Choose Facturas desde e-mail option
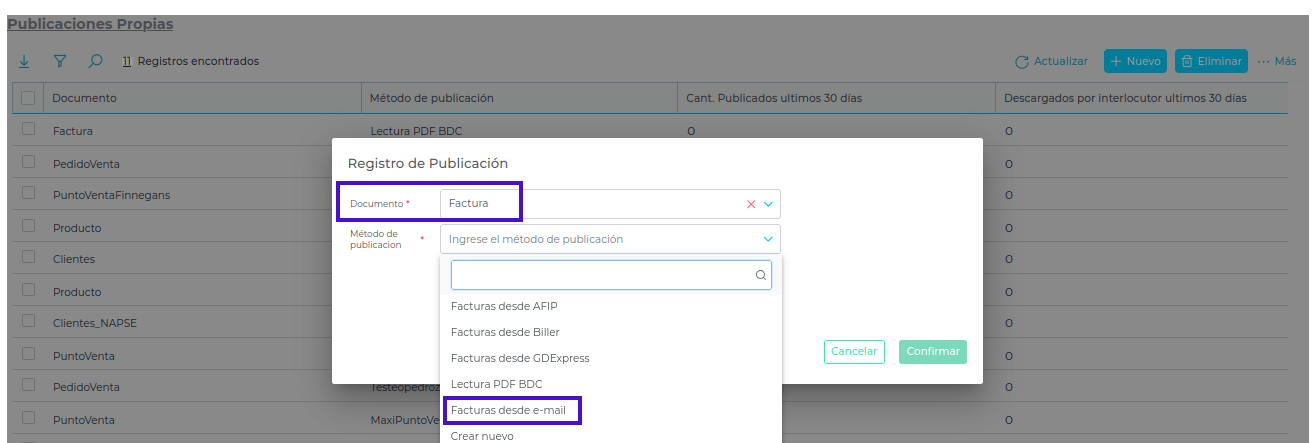 (x=510, y=410)
